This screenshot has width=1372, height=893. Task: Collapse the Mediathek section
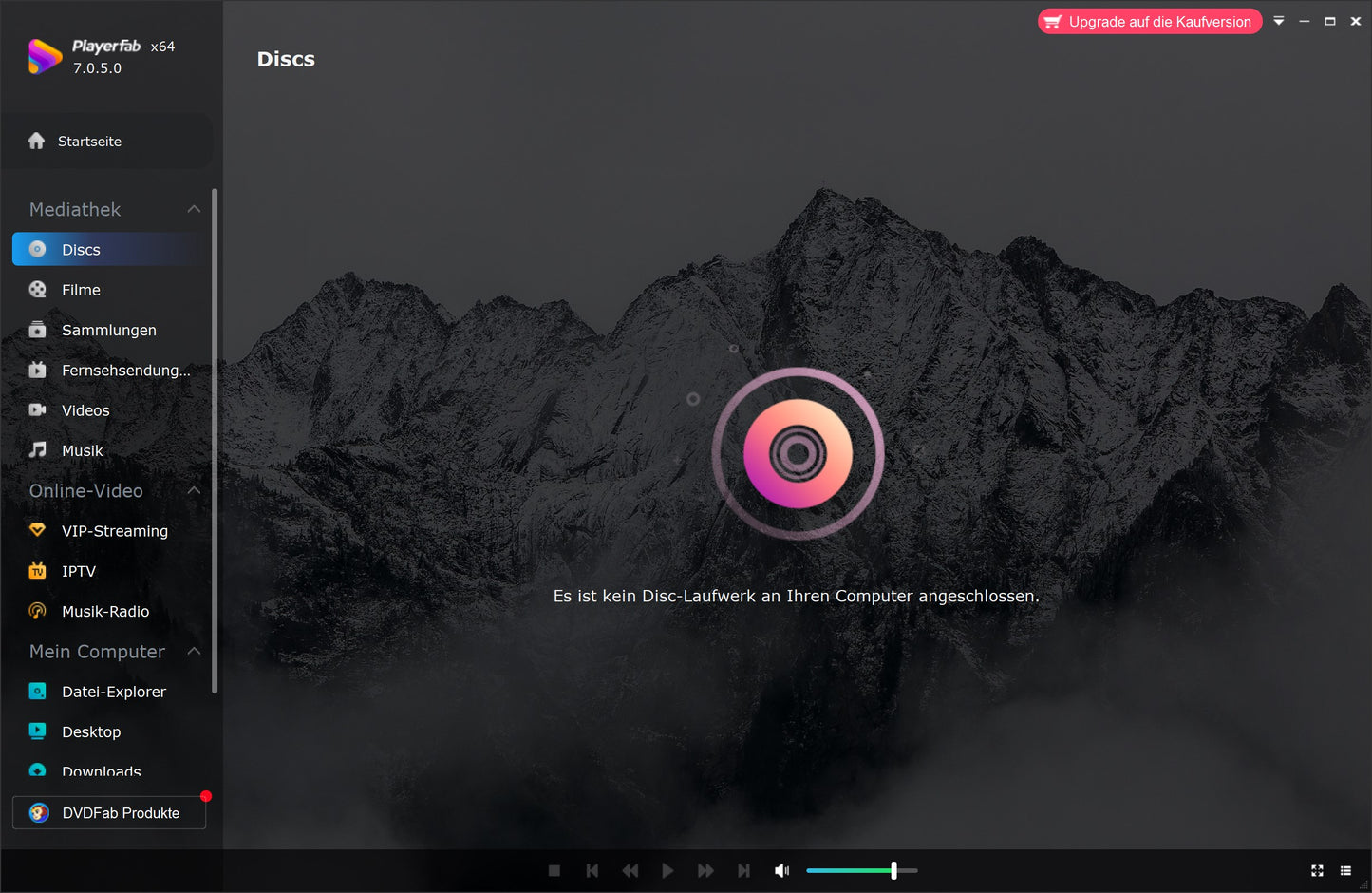(x=194, y=209)
